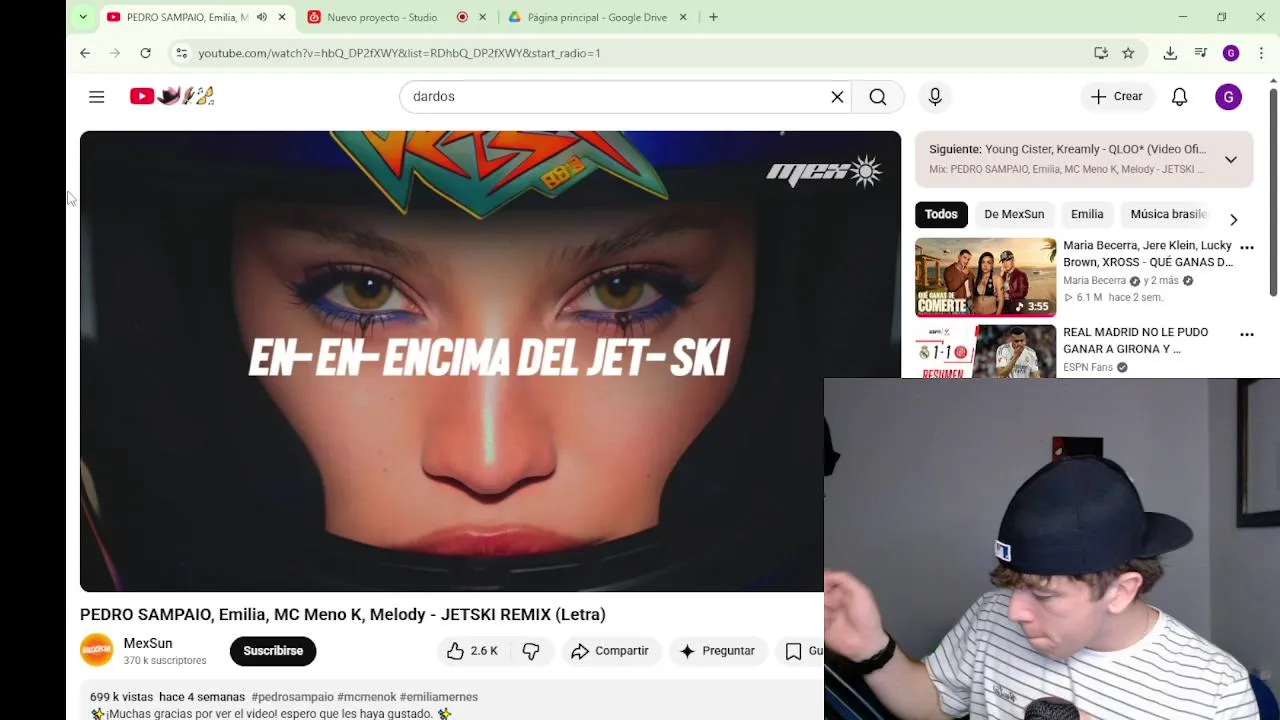Open the media controls icon in toolbar
This screenshot has width=1280, height=720.
click(1201, 53)
